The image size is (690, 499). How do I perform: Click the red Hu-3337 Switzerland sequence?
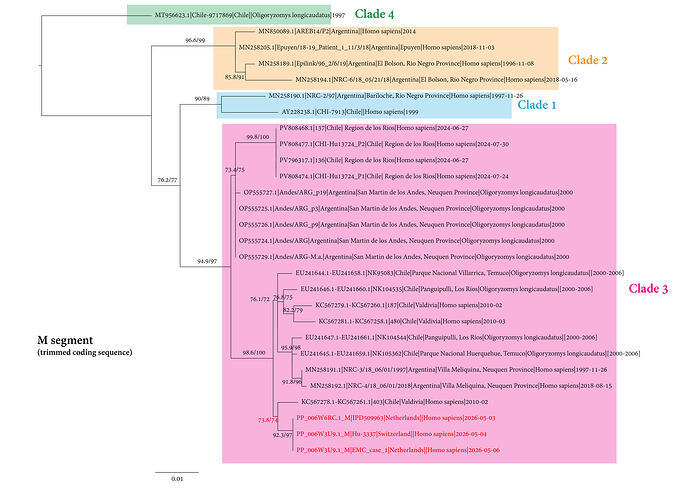click(391, 434)
